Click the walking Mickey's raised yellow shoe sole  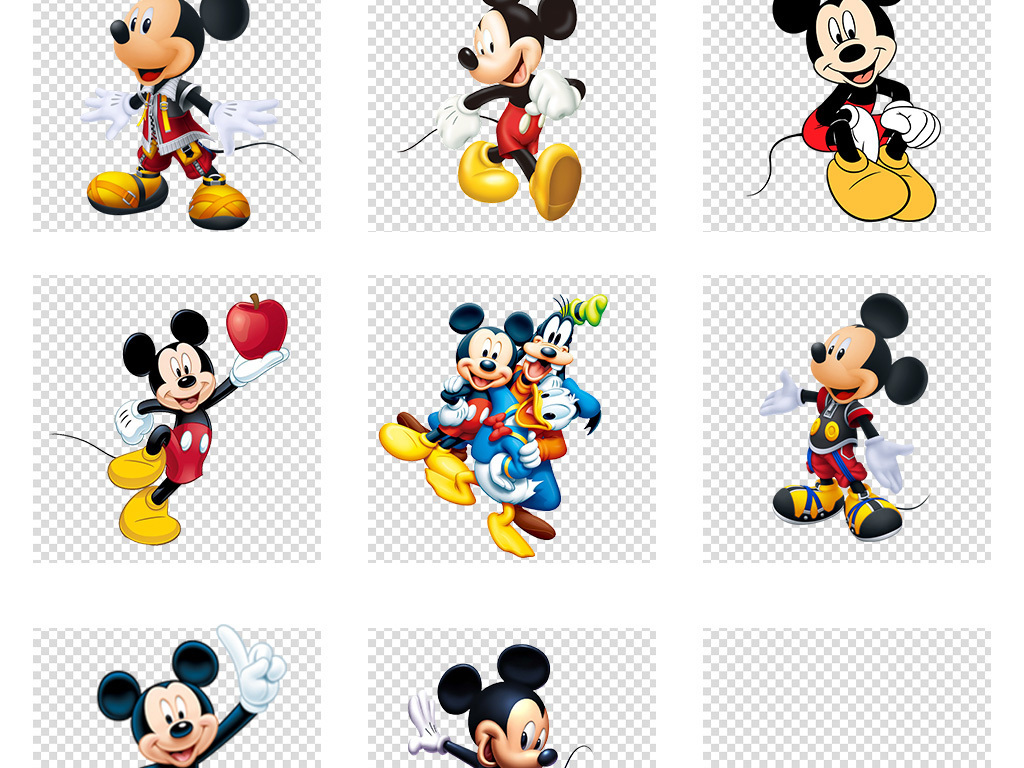pyautogui.click(x=556, y=182)
